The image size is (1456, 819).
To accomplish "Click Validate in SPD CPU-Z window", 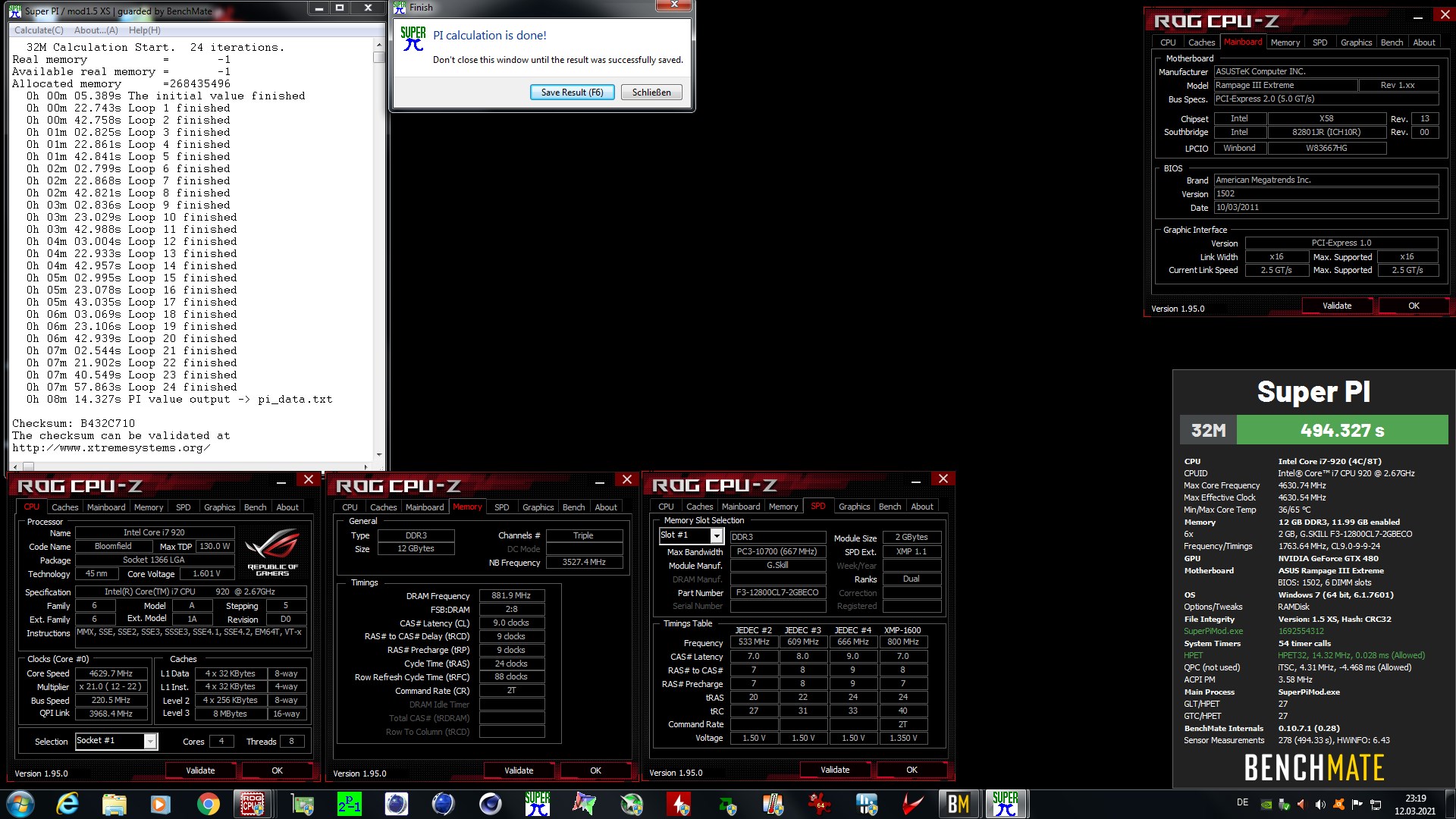I will point(835,770).
